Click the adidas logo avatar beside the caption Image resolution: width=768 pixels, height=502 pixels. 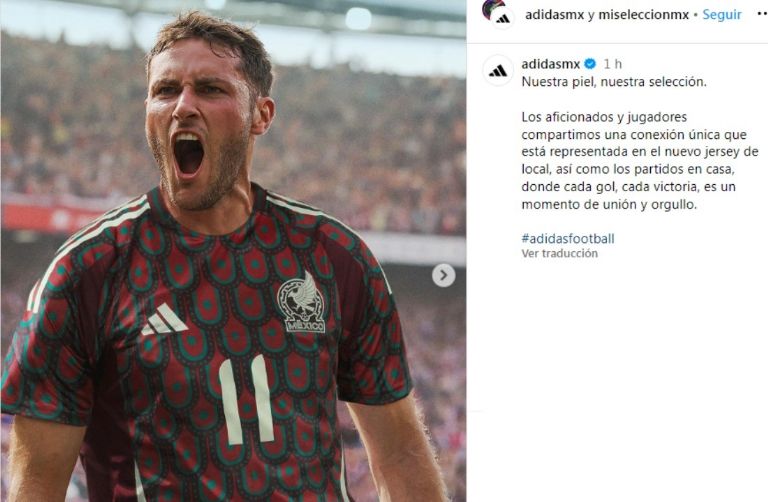click(x=498, y=71)
